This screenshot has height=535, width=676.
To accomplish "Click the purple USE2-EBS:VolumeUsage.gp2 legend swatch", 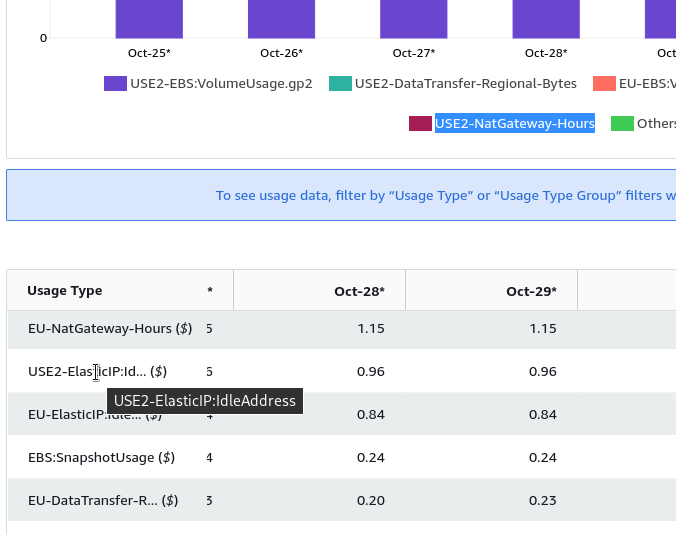I will 115,84.
